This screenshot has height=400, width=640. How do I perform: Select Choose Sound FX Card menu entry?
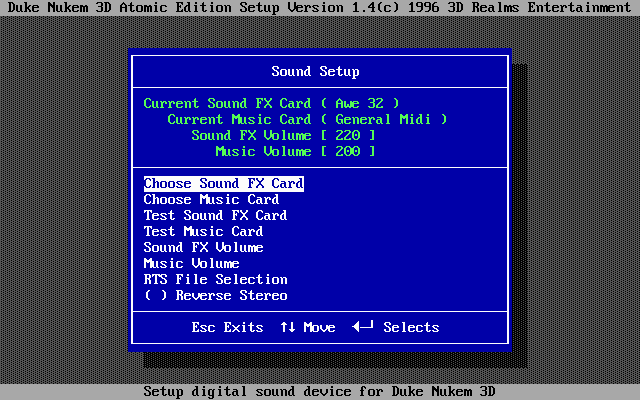click(224, 184)
